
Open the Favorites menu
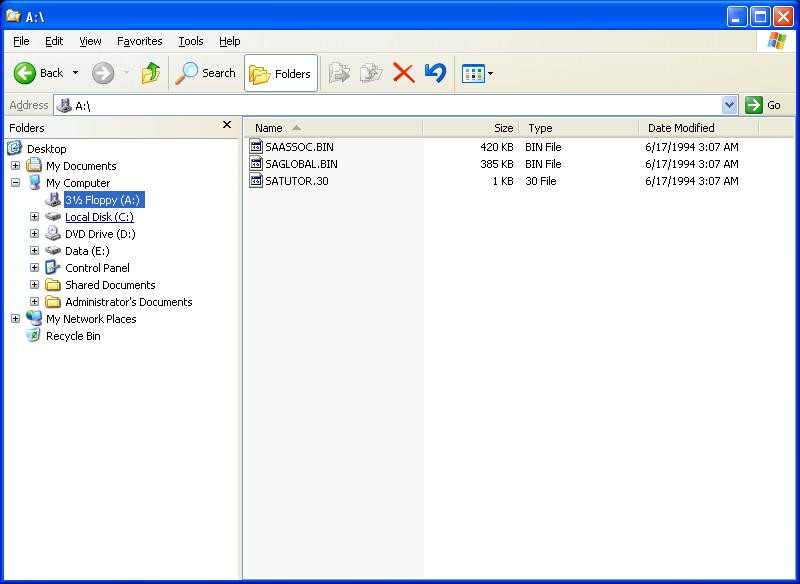139,41
